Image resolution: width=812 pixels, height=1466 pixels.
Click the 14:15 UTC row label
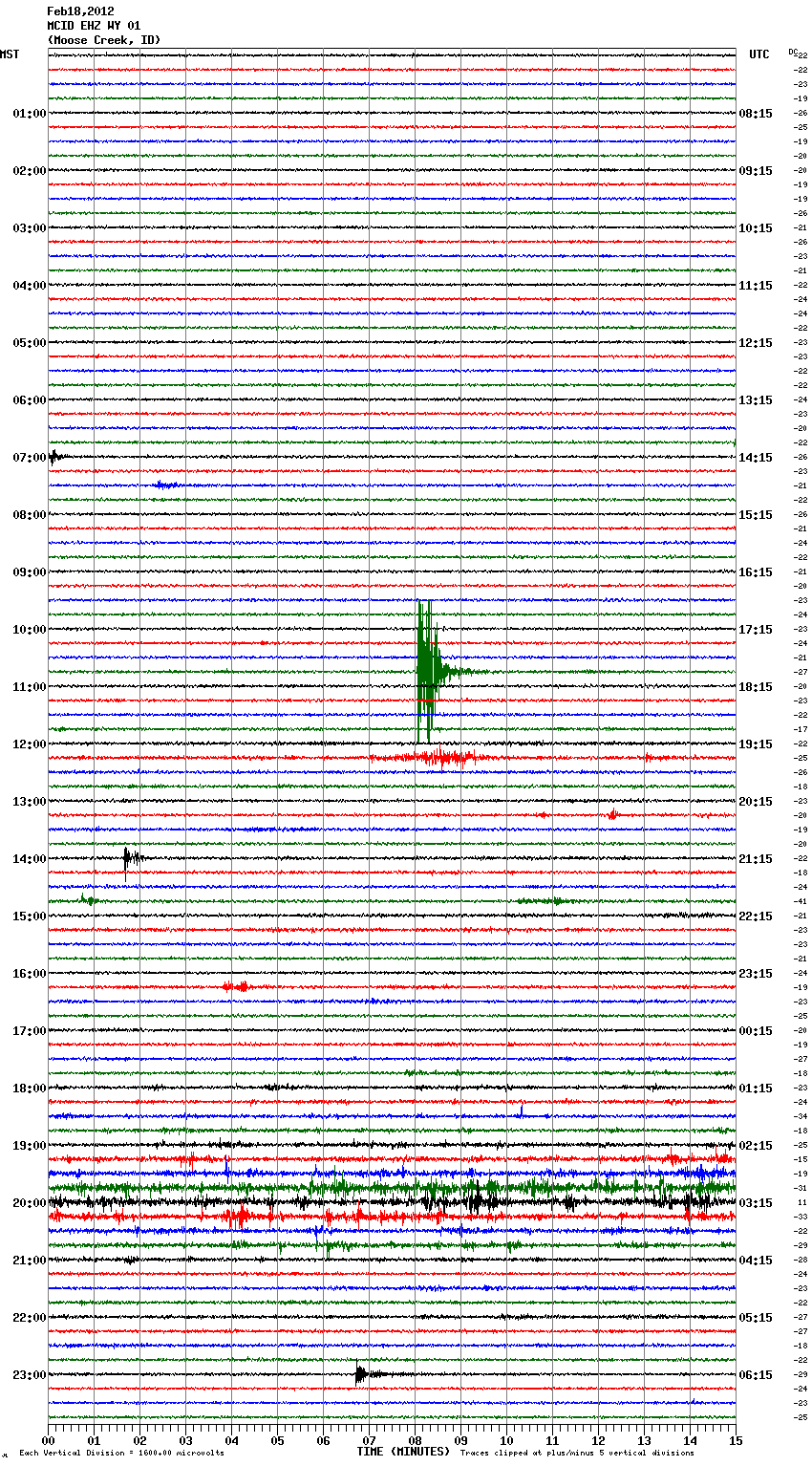coord(756,458)
